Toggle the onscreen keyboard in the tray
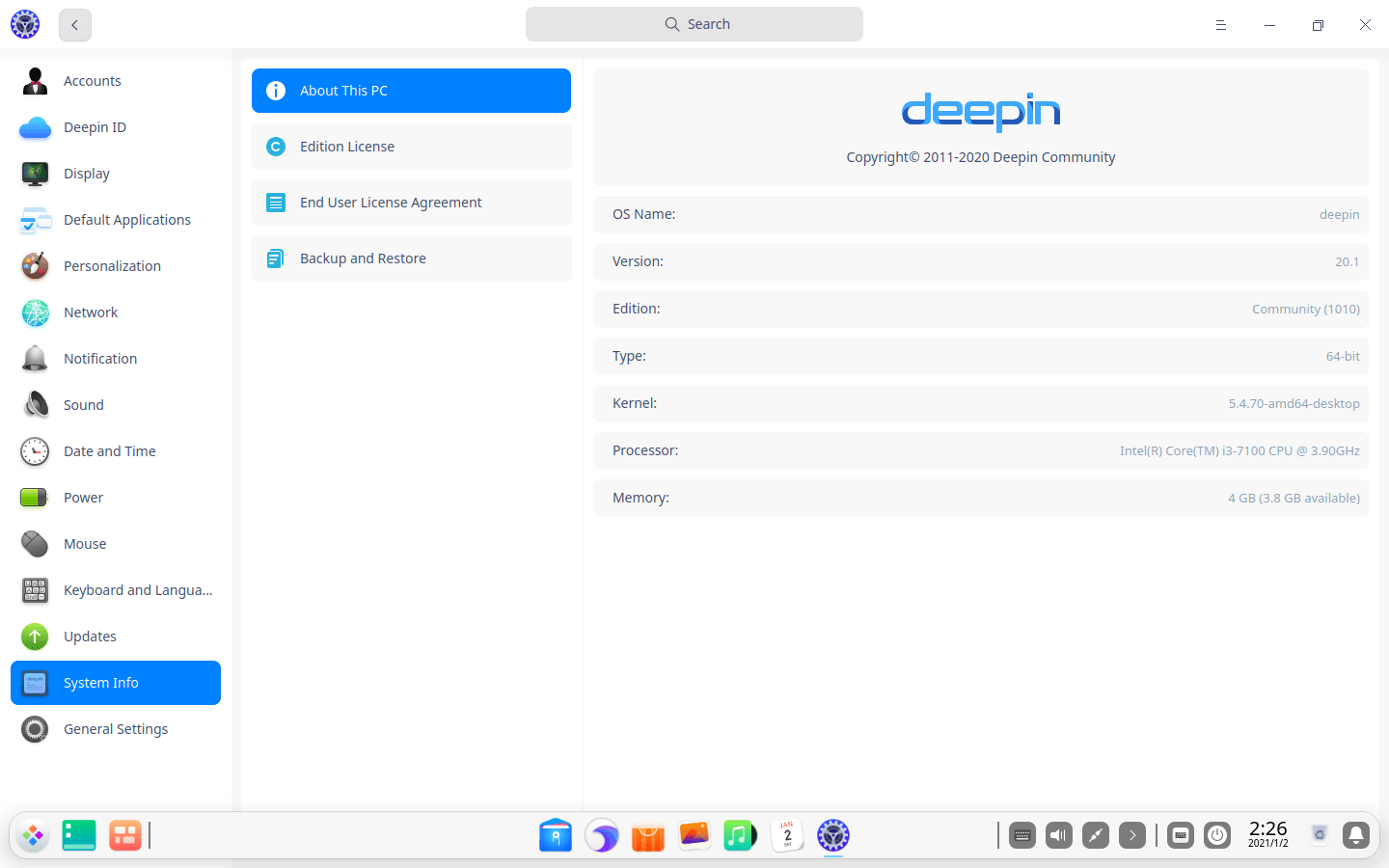Viewport: 1389px width, 868px height. pos(1180,835)
